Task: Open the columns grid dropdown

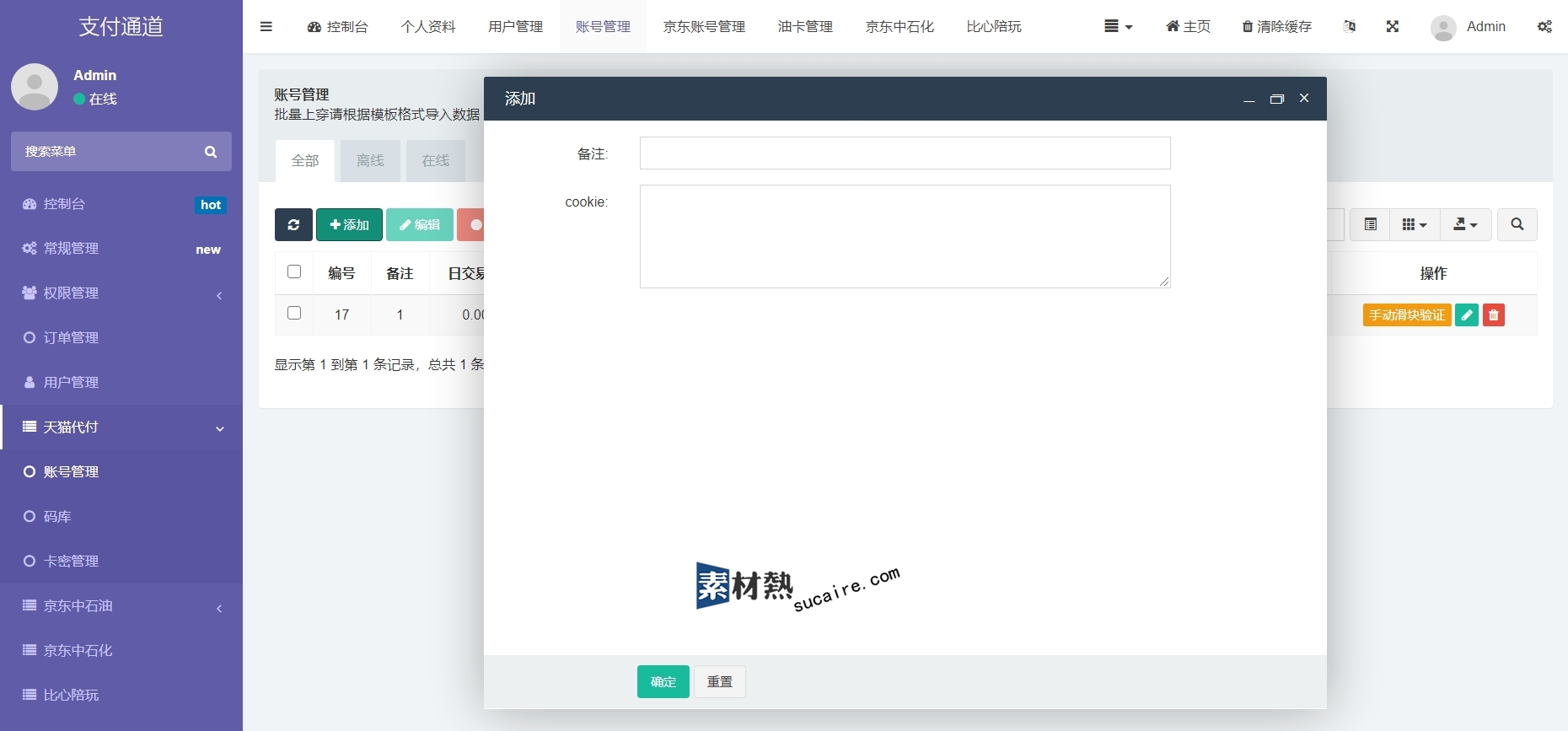Action: (x=1415, y=225)
